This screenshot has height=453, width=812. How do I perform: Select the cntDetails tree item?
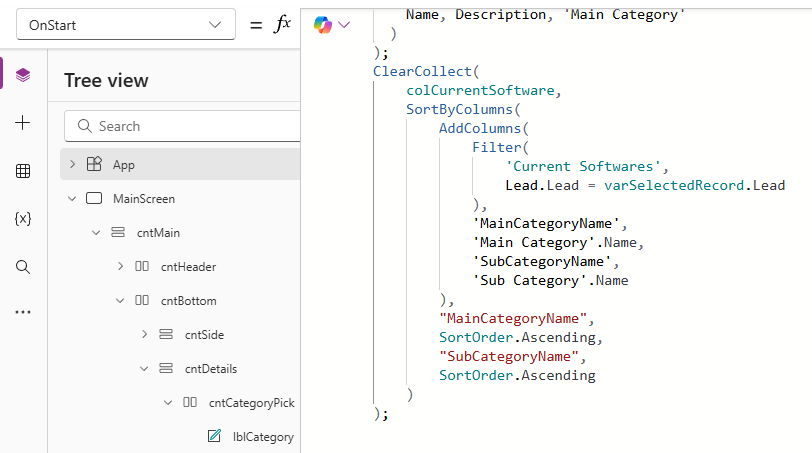210,368
